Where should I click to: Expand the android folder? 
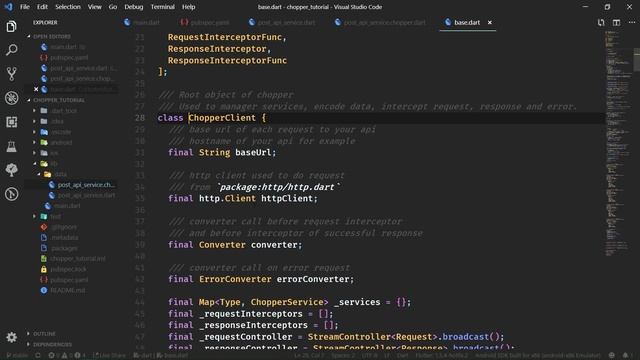point(61,142)
